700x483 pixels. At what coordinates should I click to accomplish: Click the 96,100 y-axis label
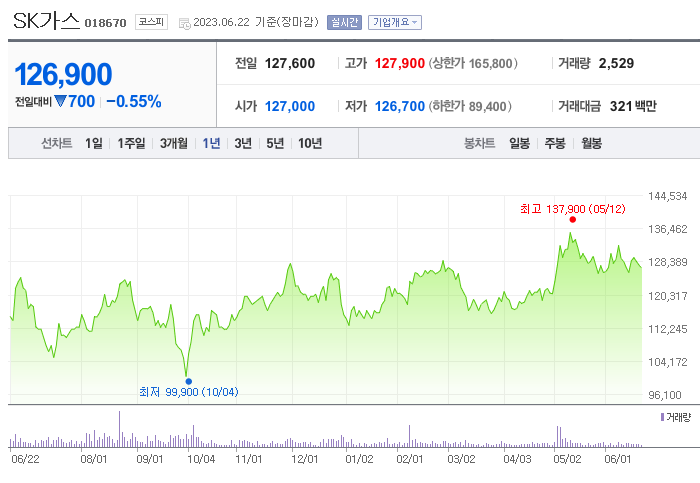[665, 395]
